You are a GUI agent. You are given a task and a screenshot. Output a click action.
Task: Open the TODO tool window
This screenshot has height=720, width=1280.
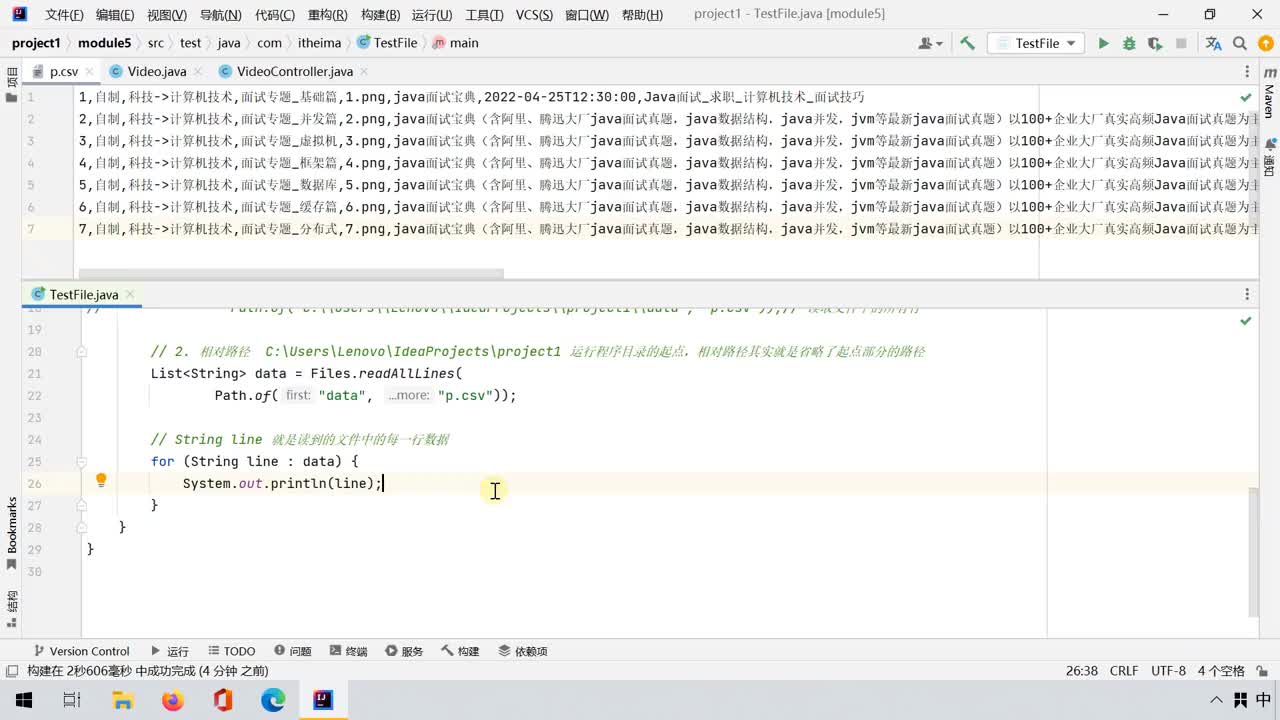point(230,651)
